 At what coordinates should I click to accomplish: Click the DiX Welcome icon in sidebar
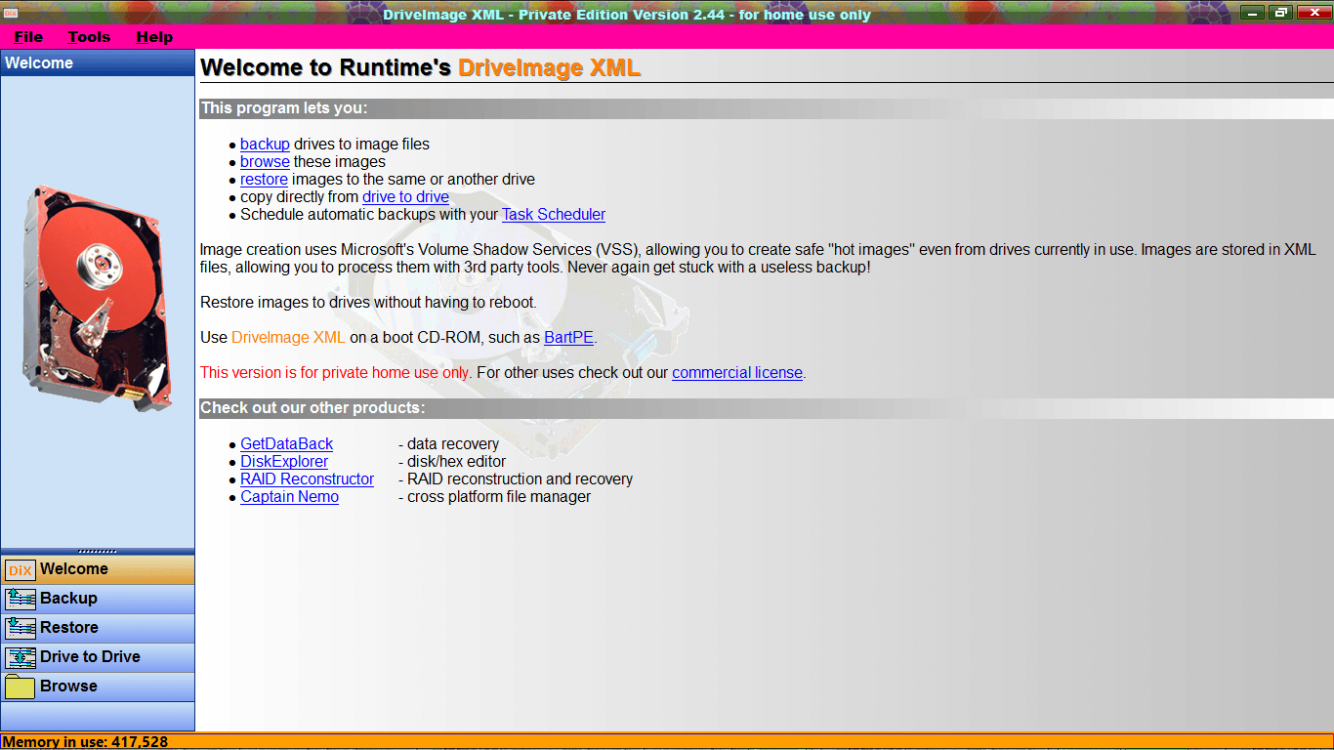pos(20,570)
